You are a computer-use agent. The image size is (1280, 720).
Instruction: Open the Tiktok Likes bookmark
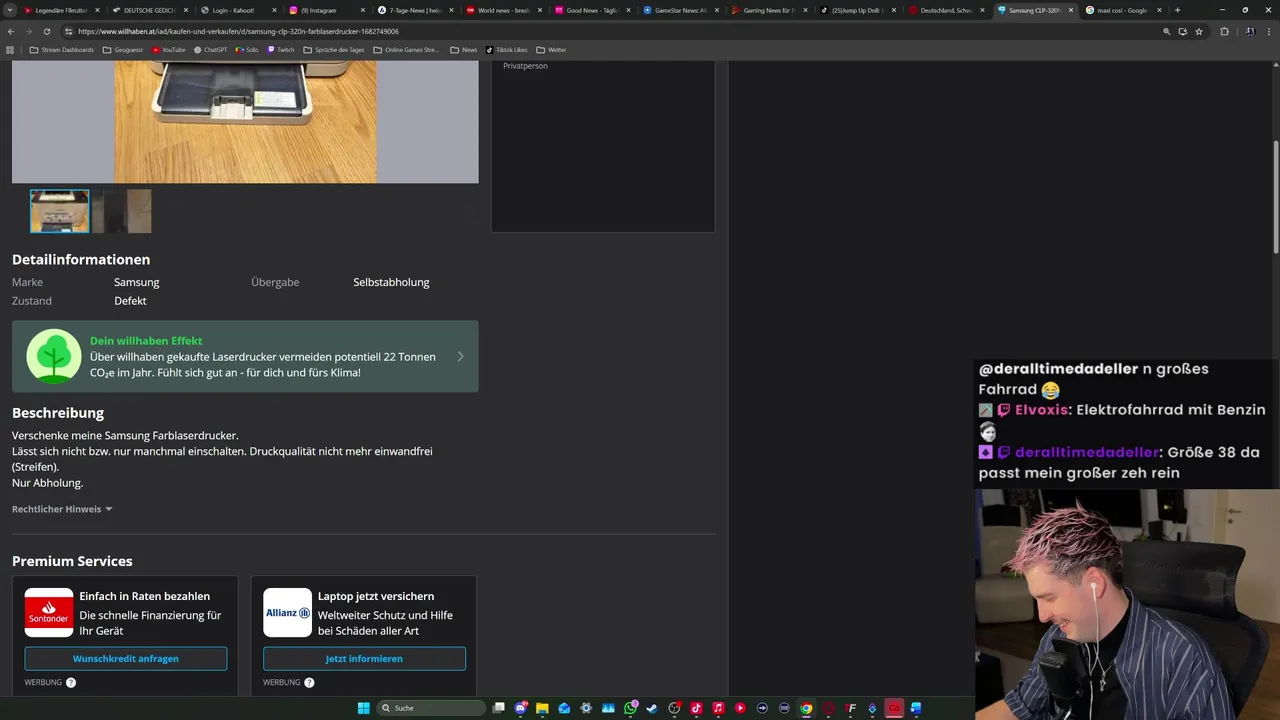(x=506, y=49)
